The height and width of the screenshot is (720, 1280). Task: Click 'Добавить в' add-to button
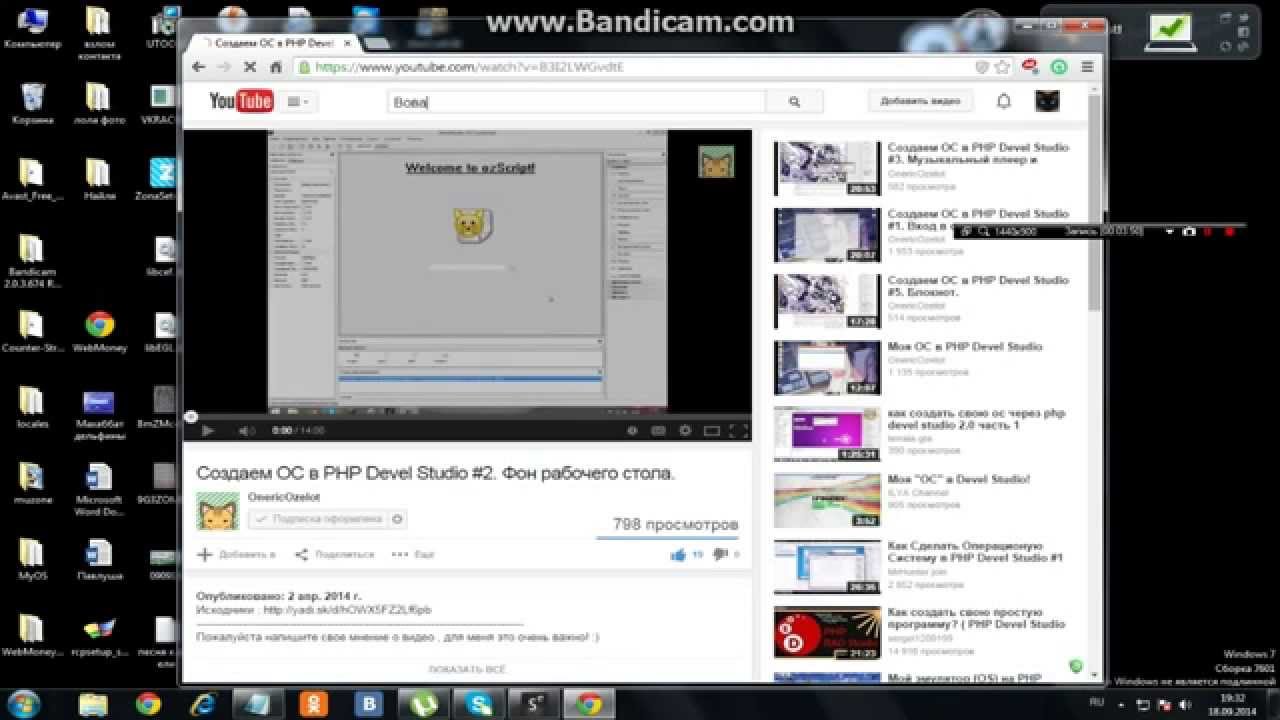click(236, 554)
